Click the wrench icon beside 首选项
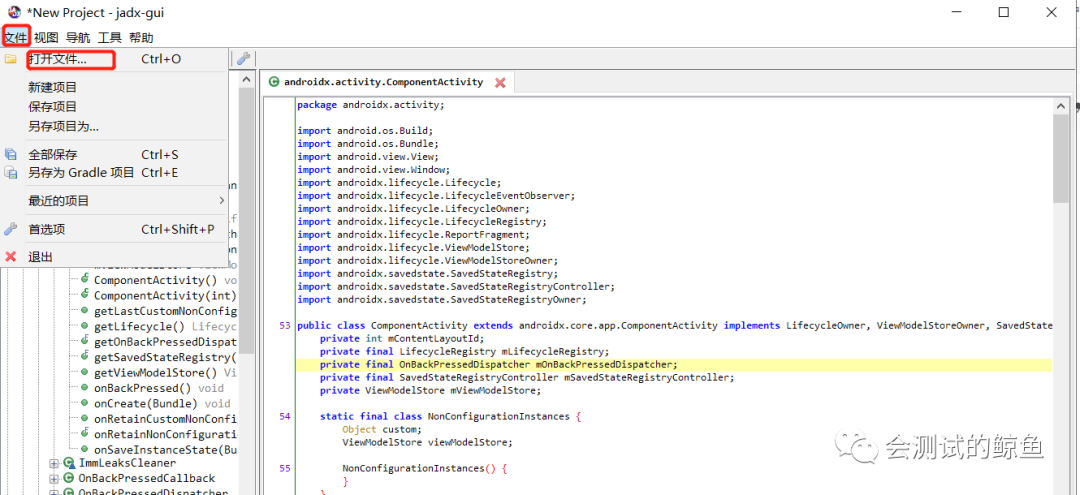The image size is (1080, 495). coord(10,229)
